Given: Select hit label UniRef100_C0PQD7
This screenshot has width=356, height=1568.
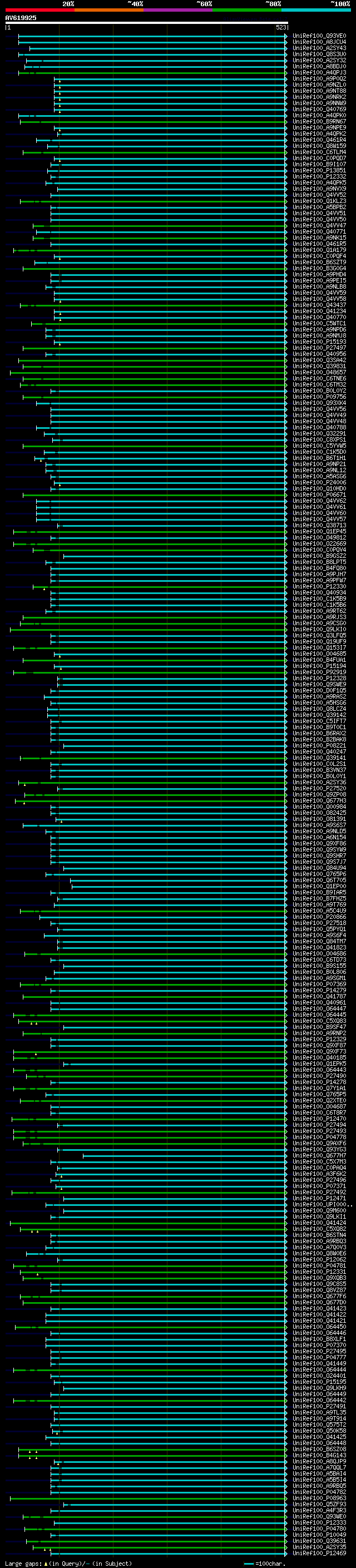Looking at the screenshot, I should [319, 159].
